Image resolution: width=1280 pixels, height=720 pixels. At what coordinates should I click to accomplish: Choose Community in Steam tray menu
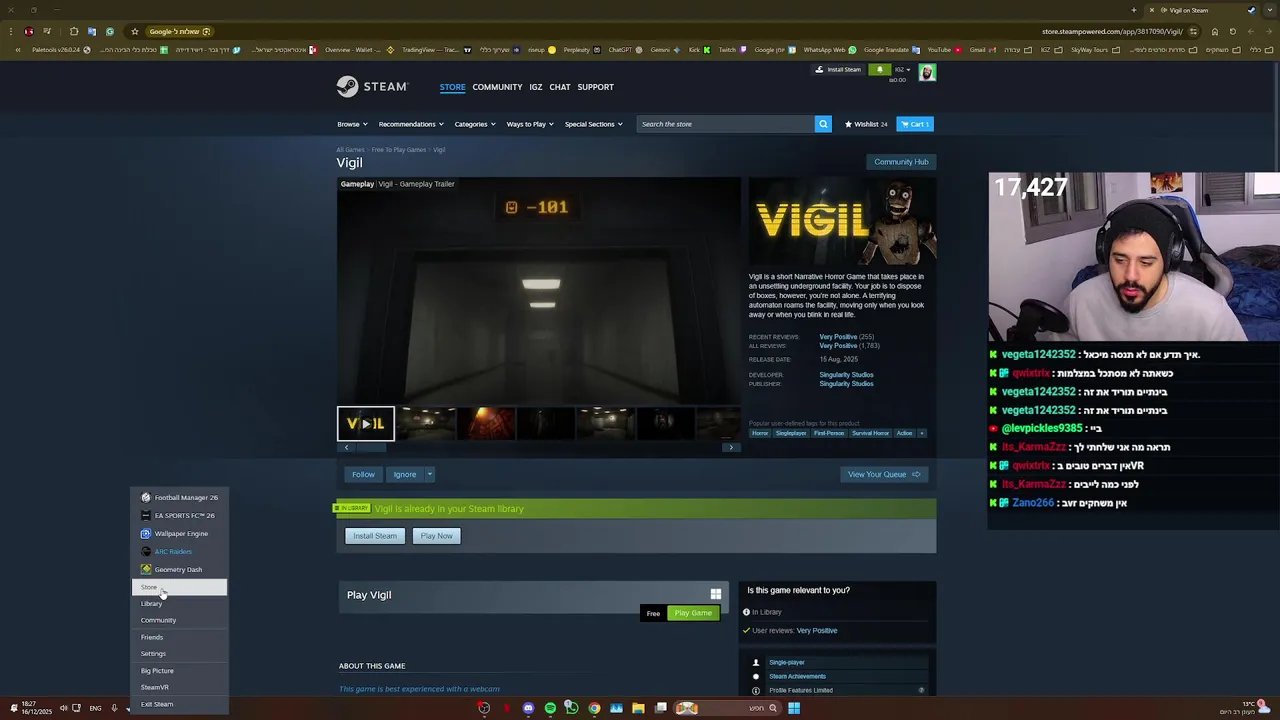click(180, 620)
